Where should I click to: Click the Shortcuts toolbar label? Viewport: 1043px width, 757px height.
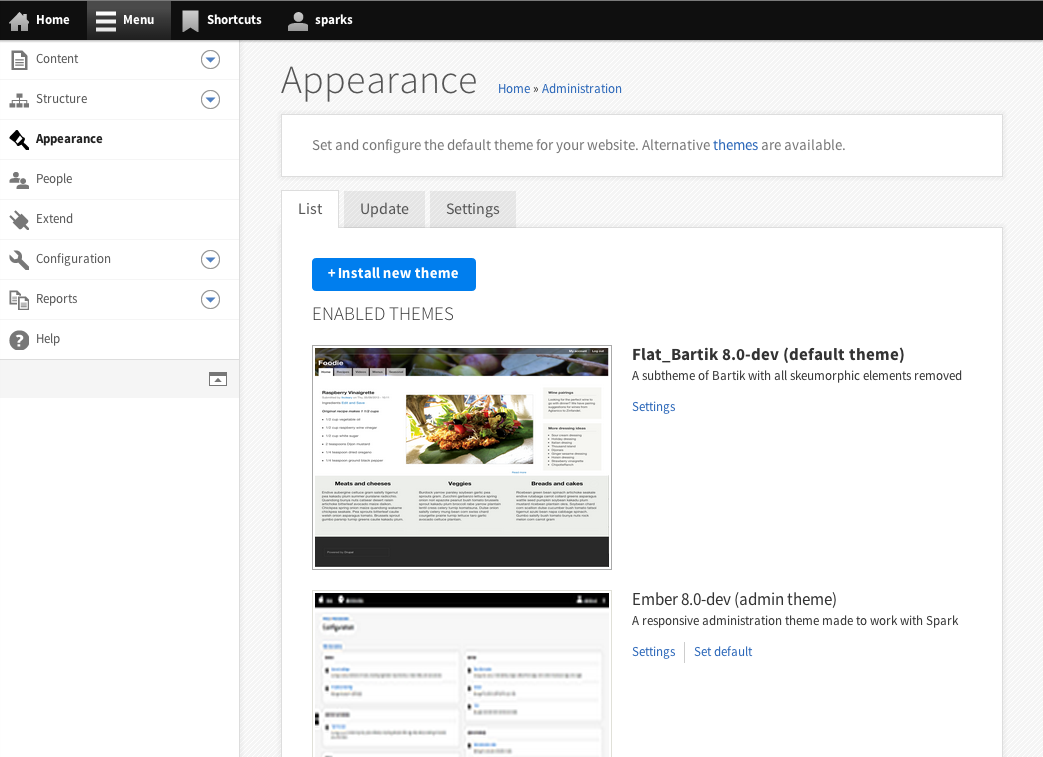pos(234,20)
